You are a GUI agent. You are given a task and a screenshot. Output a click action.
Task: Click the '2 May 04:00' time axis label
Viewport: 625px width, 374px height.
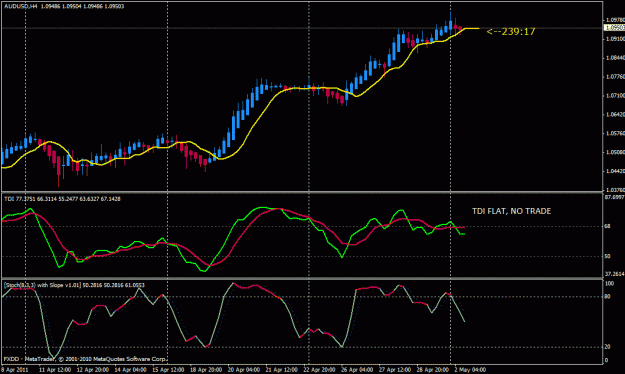[x=470, y=370]
